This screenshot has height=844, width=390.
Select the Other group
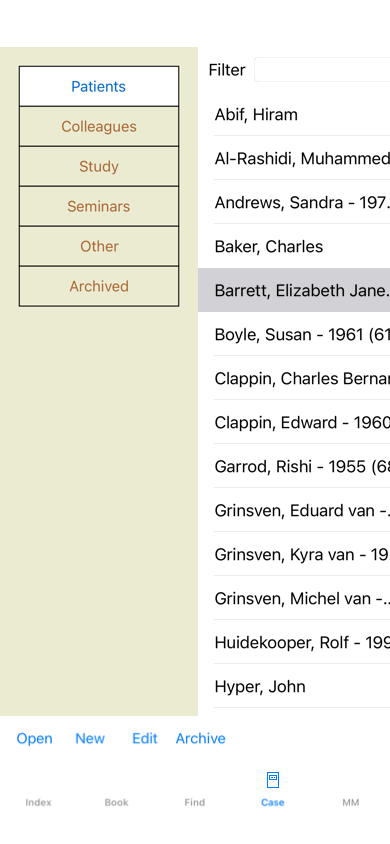[x=99, y=246]
